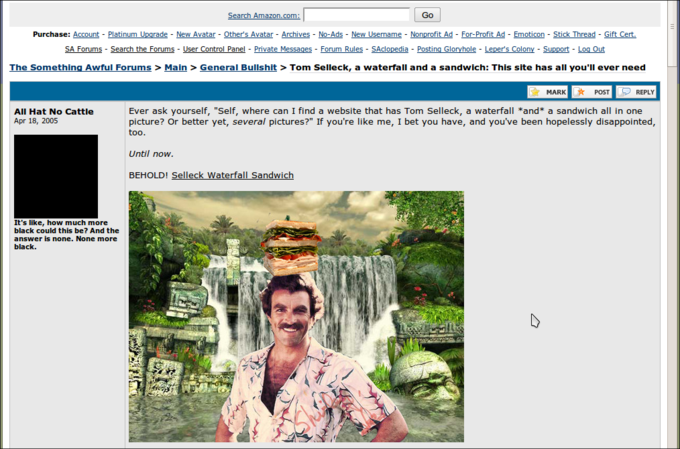Open the User Control Panel

[214, 49]
